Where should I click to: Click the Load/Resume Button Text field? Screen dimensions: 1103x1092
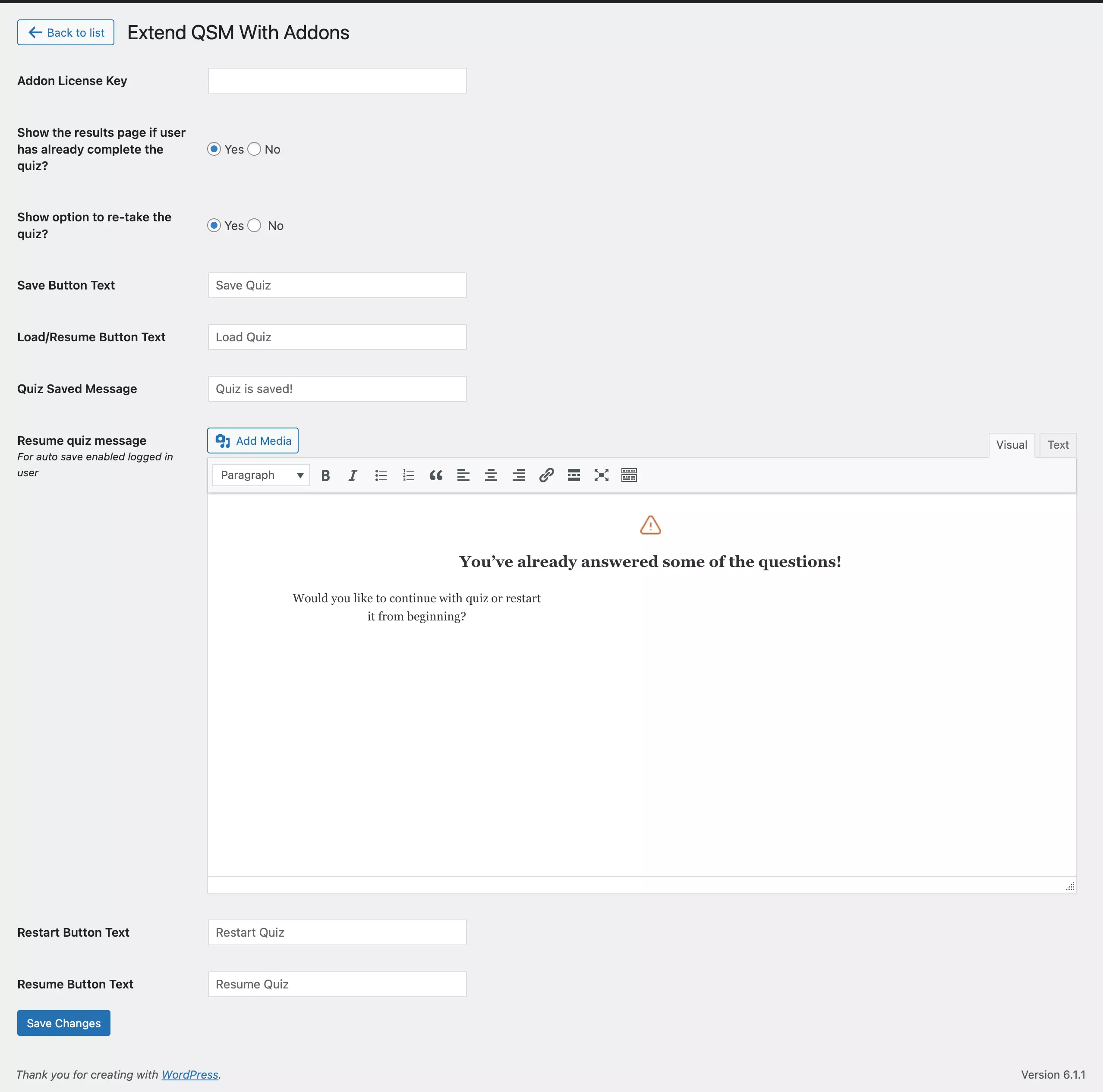[337, 337]
